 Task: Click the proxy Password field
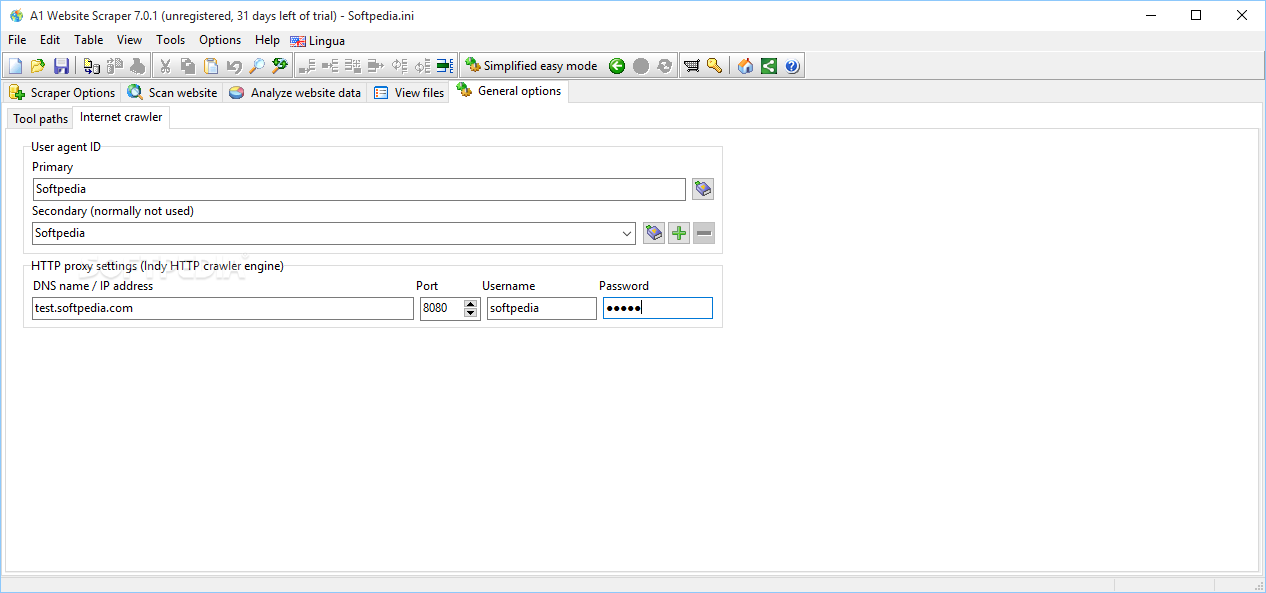(658, 308)
